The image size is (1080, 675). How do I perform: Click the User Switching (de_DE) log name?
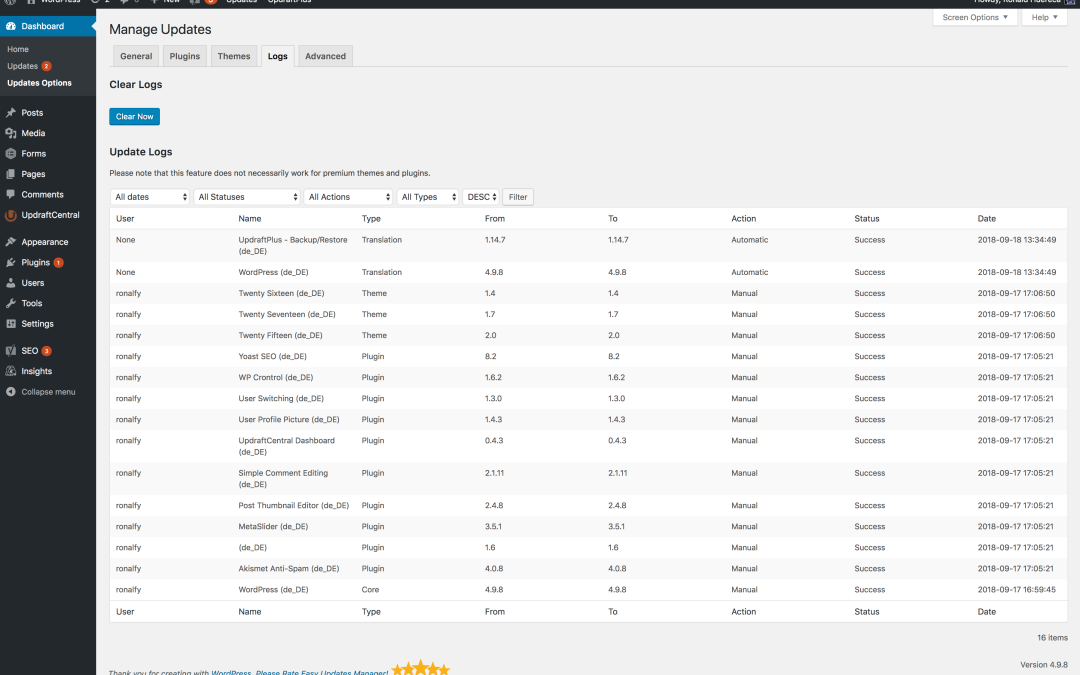click(x=281, y=399)
